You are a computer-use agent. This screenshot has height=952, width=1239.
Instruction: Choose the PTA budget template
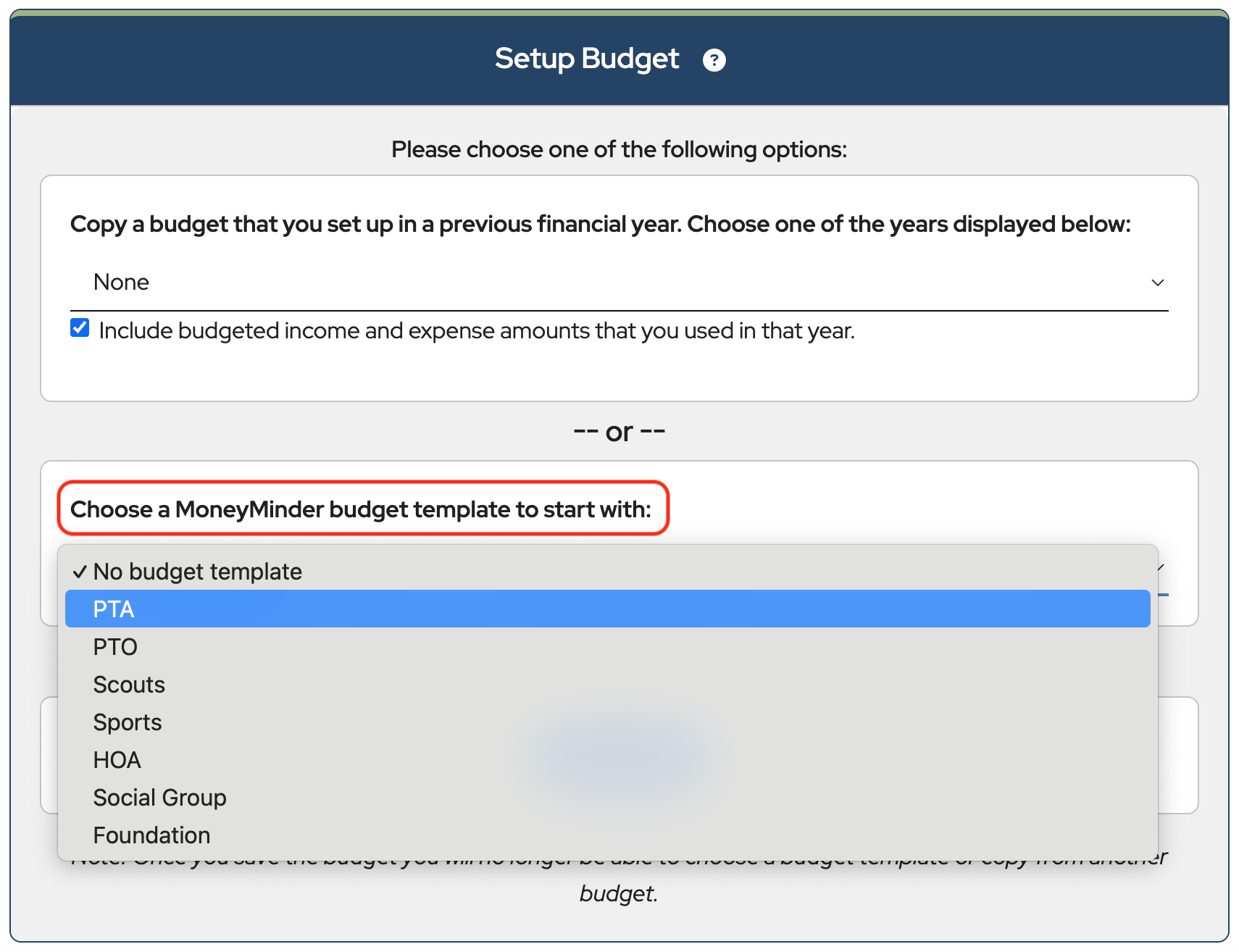(114, 609)
